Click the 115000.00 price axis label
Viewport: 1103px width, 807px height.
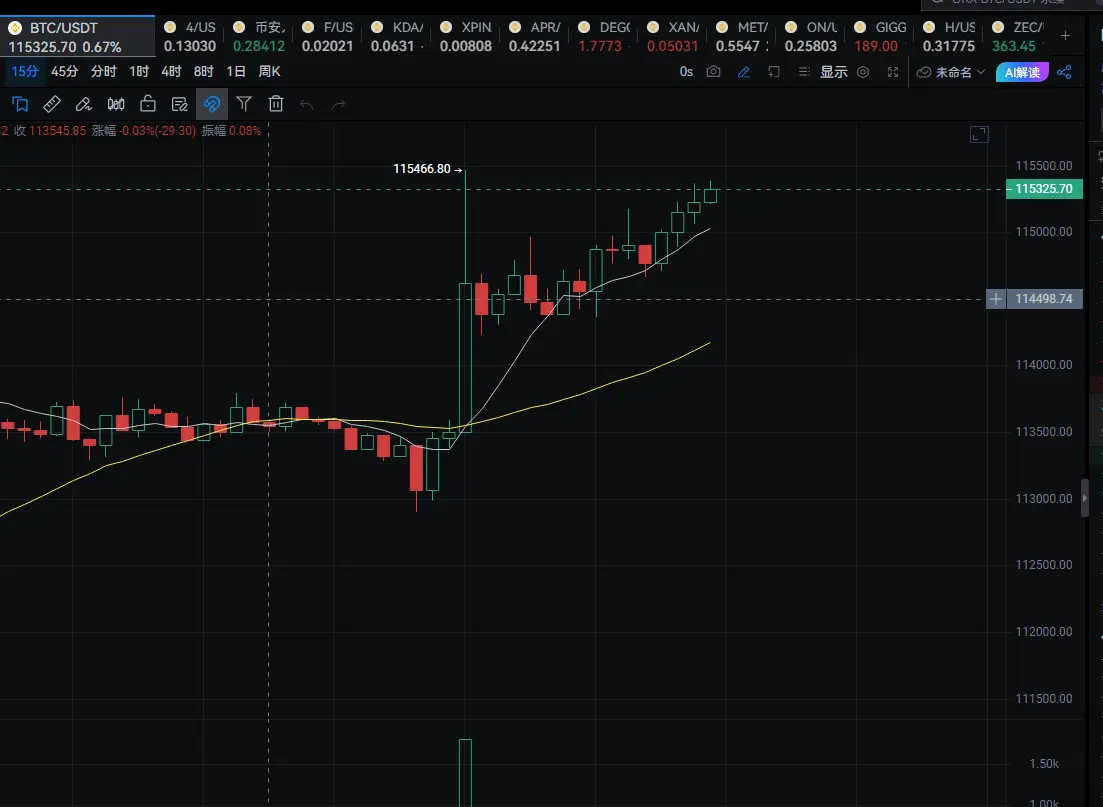pos(1044,231)
